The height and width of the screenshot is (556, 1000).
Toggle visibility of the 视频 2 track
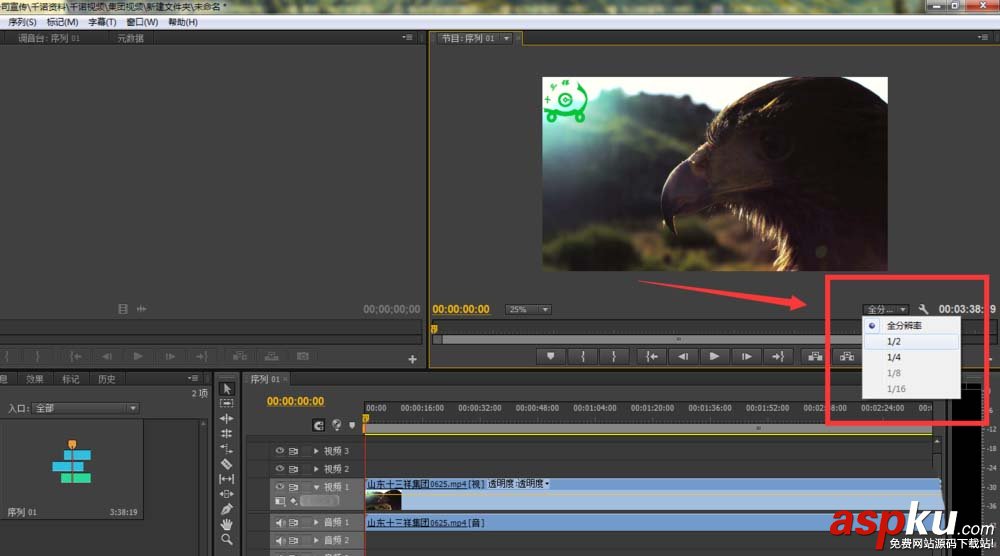pos(280,468)
